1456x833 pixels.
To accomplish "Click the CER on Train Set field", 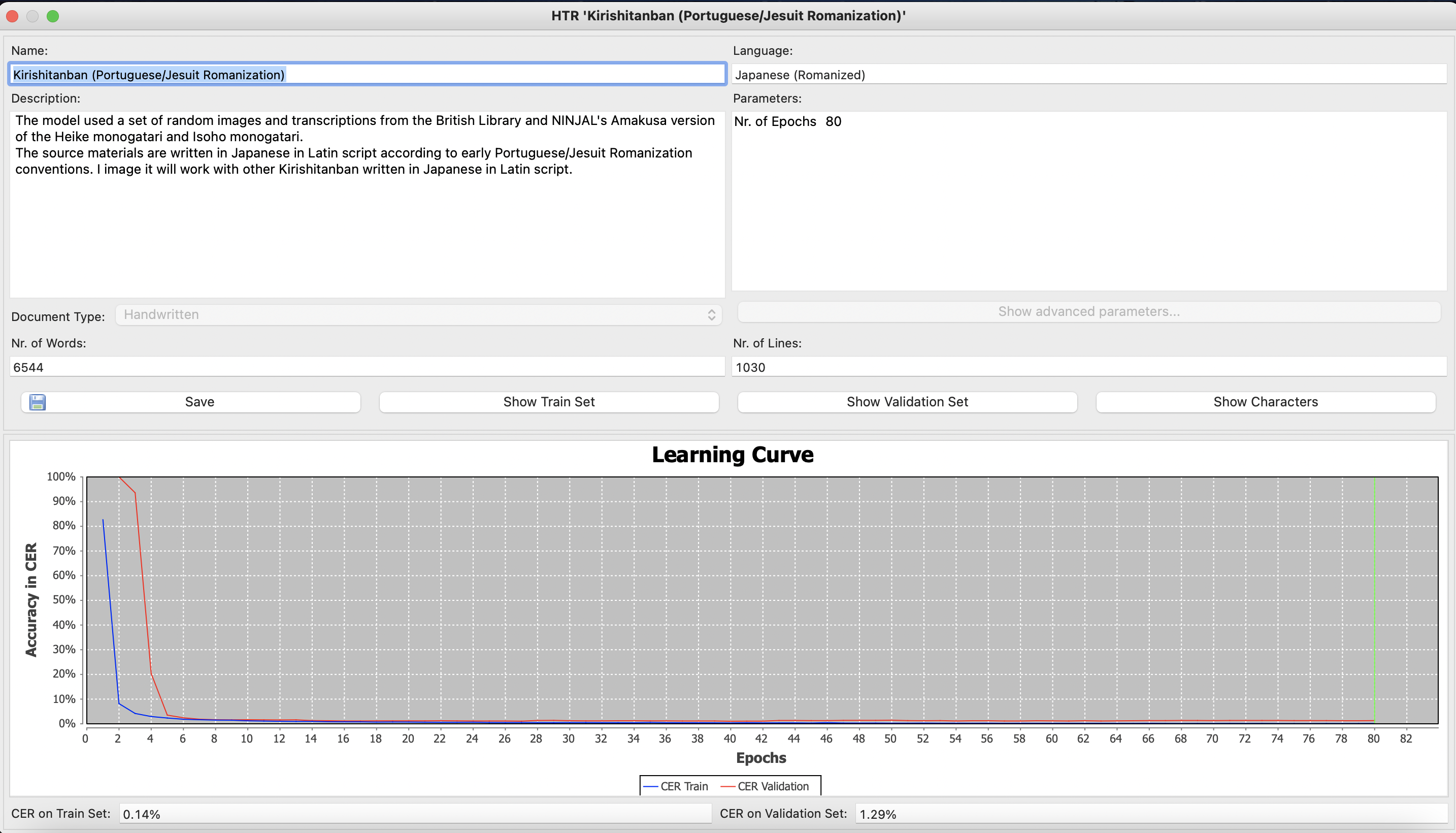I will coord(414,814).
